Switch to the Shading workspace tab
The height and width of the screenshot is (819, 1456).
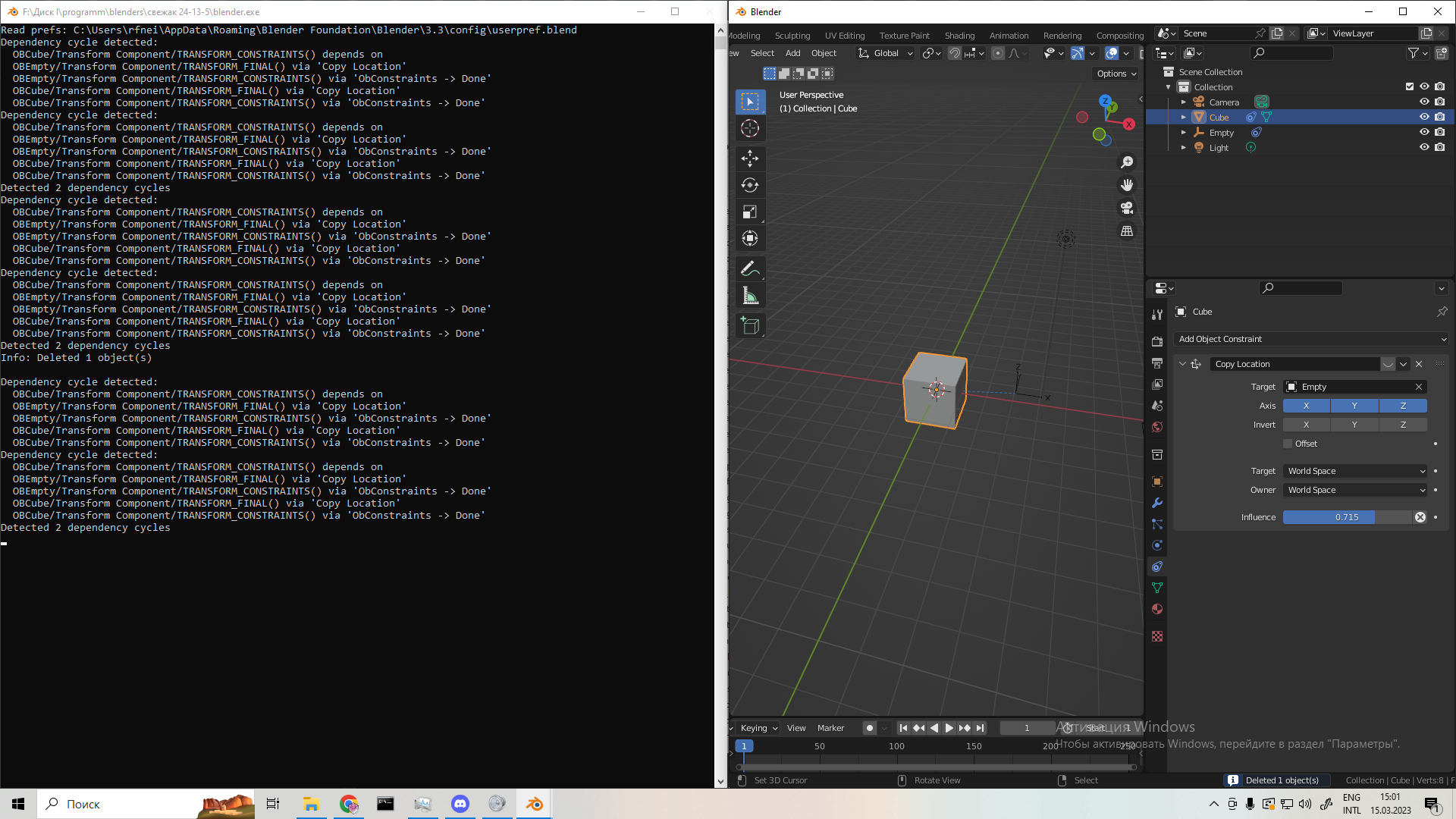click(959, 35)
